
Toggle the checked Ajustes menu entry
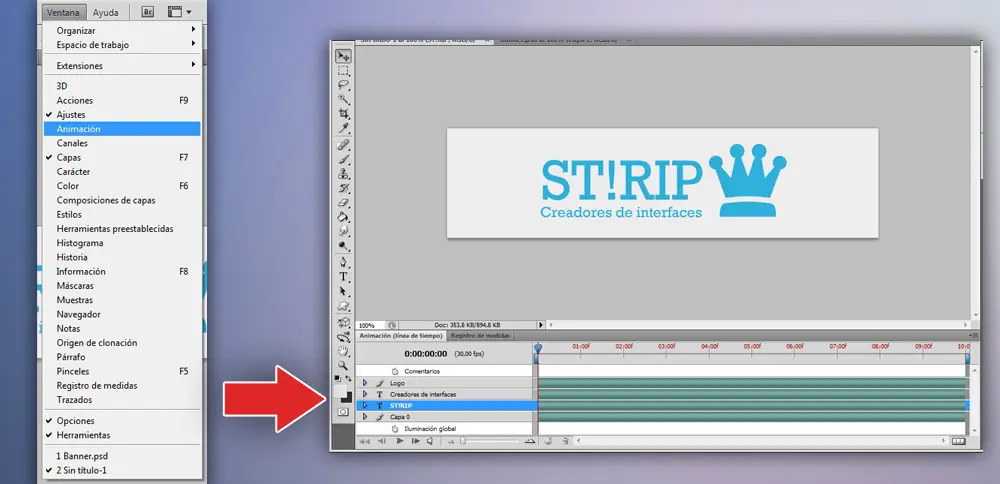(122, 115)
